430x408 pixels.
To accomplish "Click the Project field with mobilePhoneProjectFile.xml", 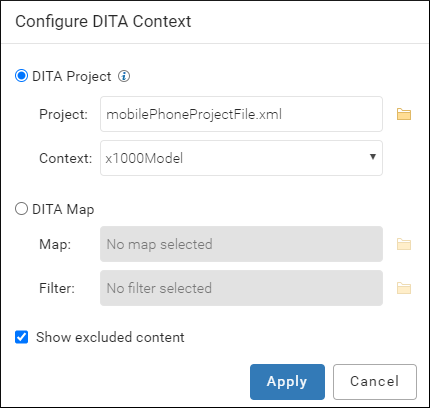I will (241, 114).
